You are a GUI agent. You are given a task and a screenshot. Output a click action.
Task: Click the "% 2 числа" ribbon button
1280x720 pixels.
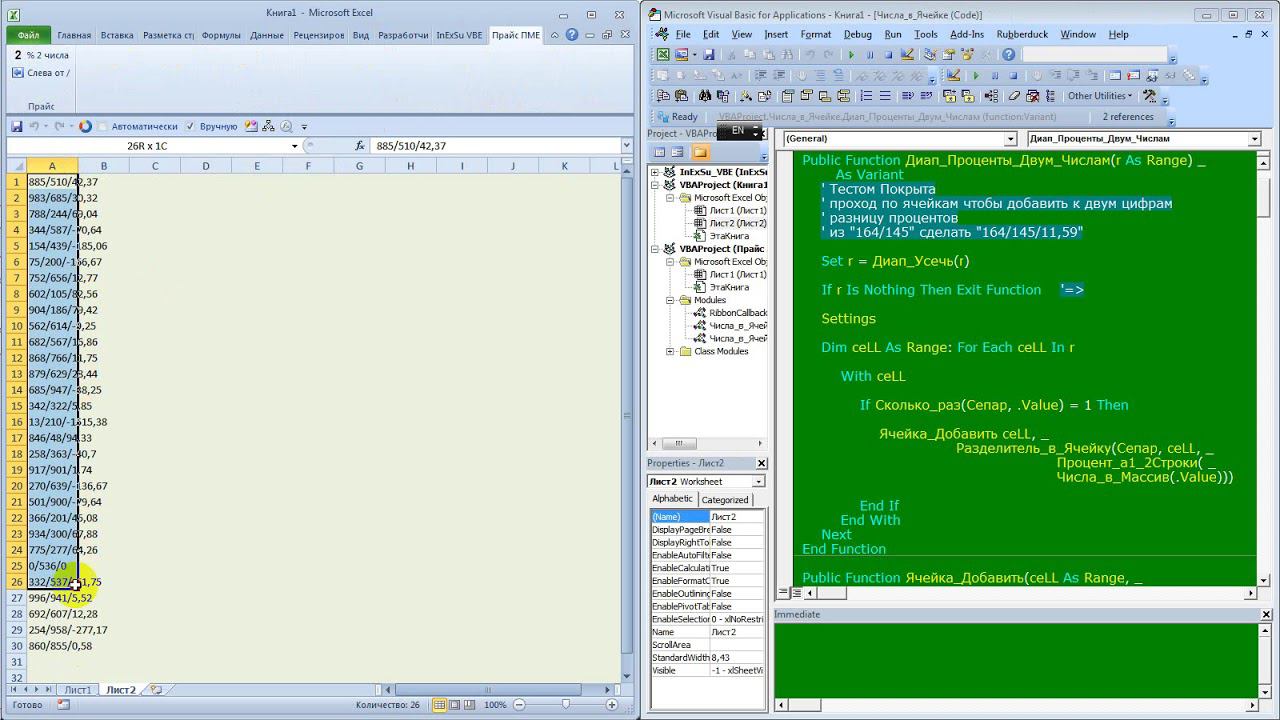point(42,55)
